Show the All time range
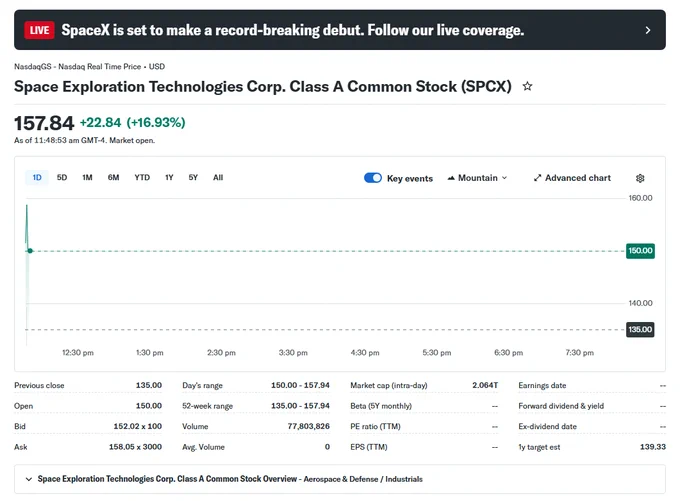680x501 pixels. 218,177
